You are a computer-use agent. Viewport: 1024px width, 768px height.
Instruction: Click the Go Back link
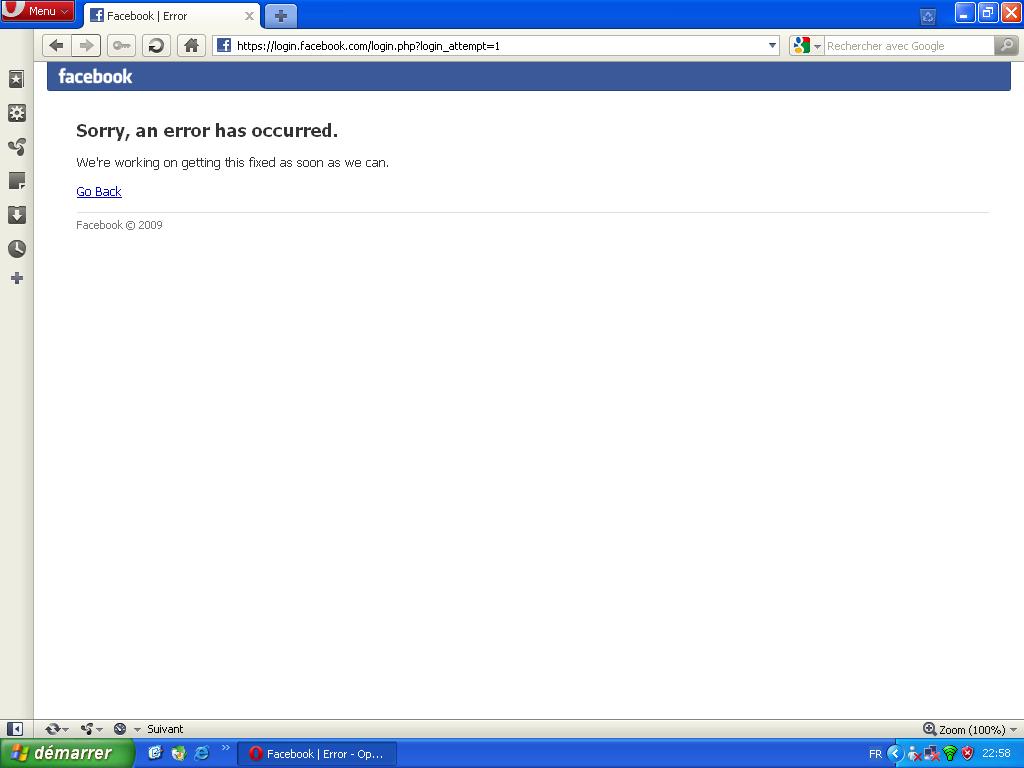[99, 191]
